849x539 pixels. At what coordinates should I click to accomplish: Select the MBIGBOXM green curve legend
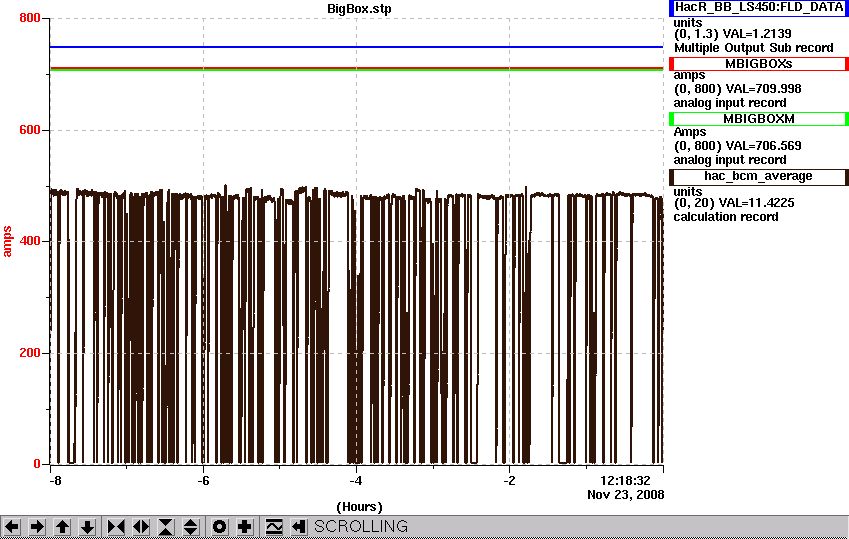759,119
